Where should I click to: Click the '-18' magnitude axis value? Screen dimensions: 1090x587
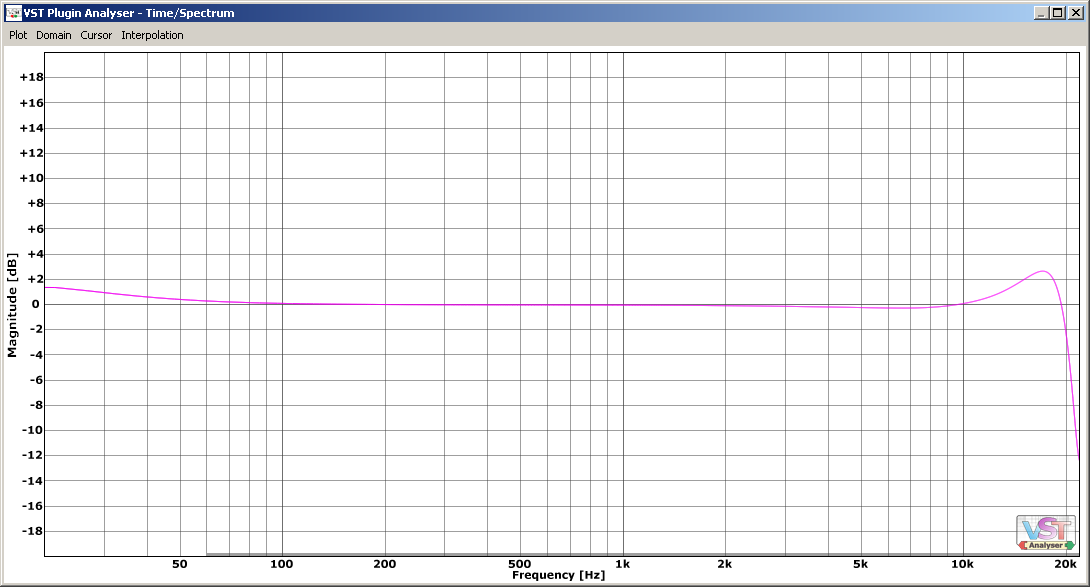[32, 531]
